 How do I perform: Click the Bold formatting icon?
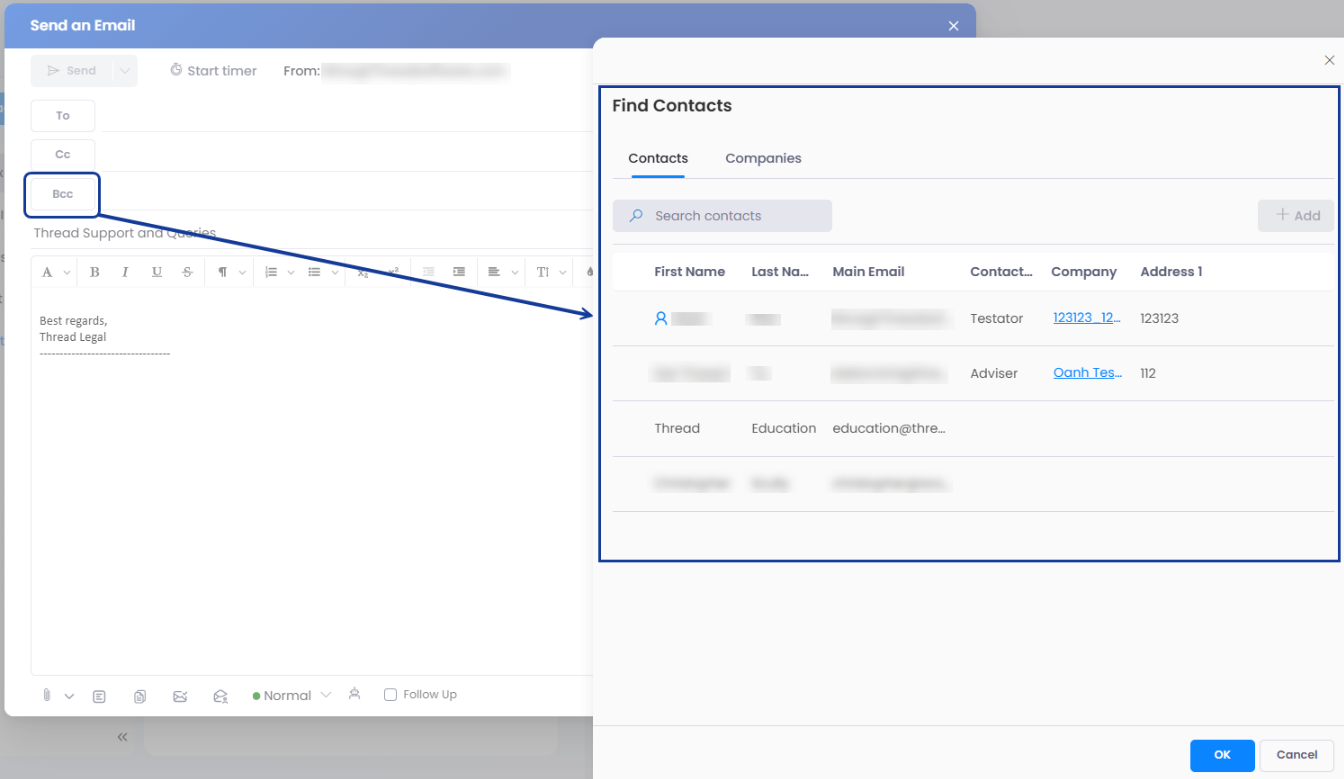coord(95,272)
